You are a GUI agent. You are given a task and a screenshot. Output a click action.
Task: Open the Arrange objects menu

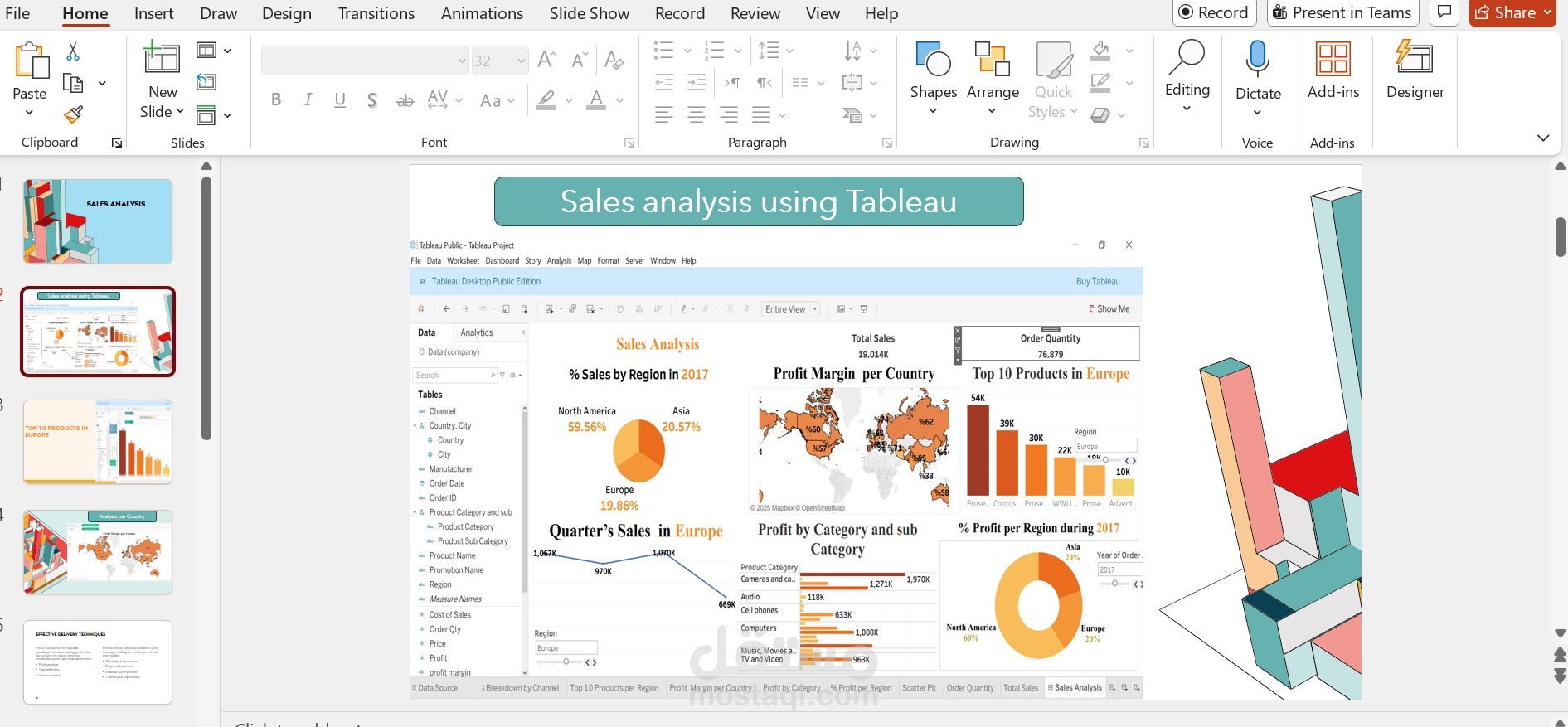(993, 79)
